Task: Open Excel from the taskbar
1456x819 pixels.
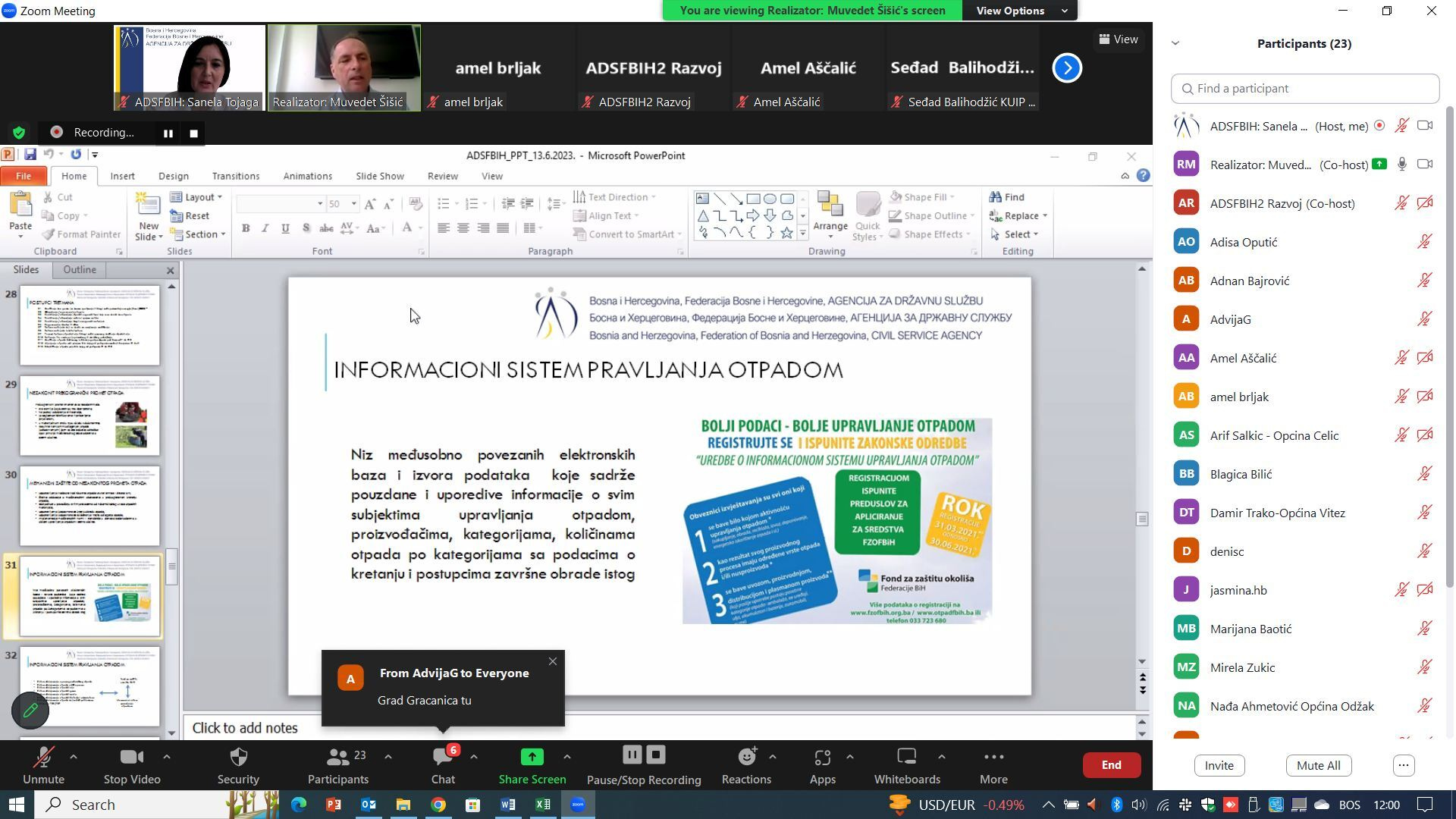Action: pos(543,805)
